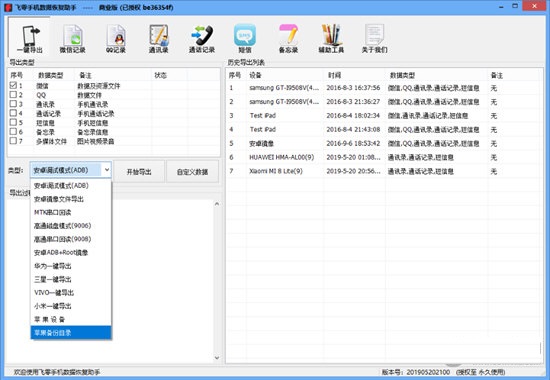550x380 pixels.
Task: Close the application window
Action: point(535,6)
